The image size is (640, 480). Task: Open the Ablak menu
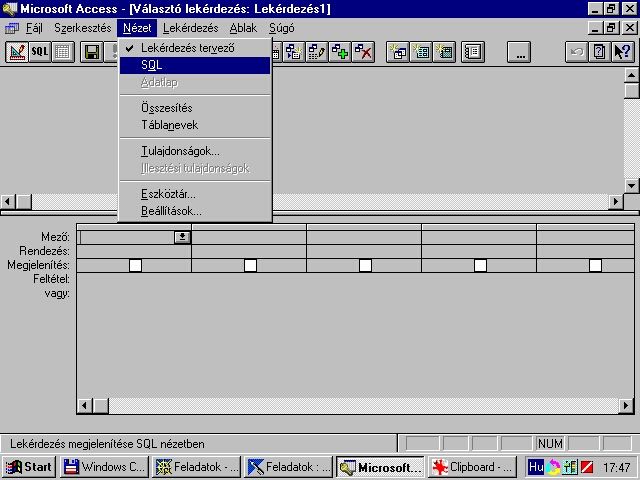(x=243, y=28)
